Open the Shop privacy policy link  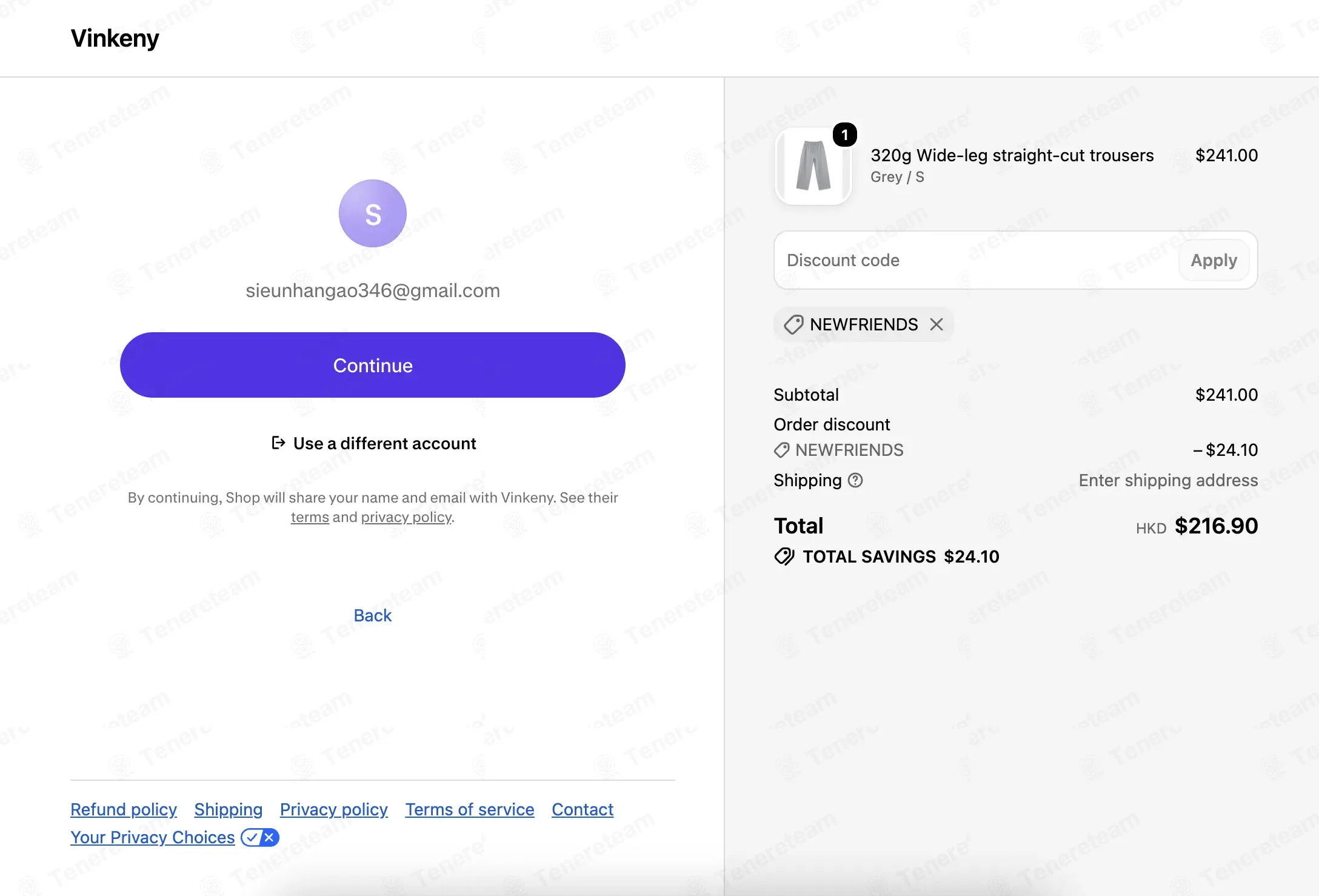pyautogui.click(x=406, y=517)
